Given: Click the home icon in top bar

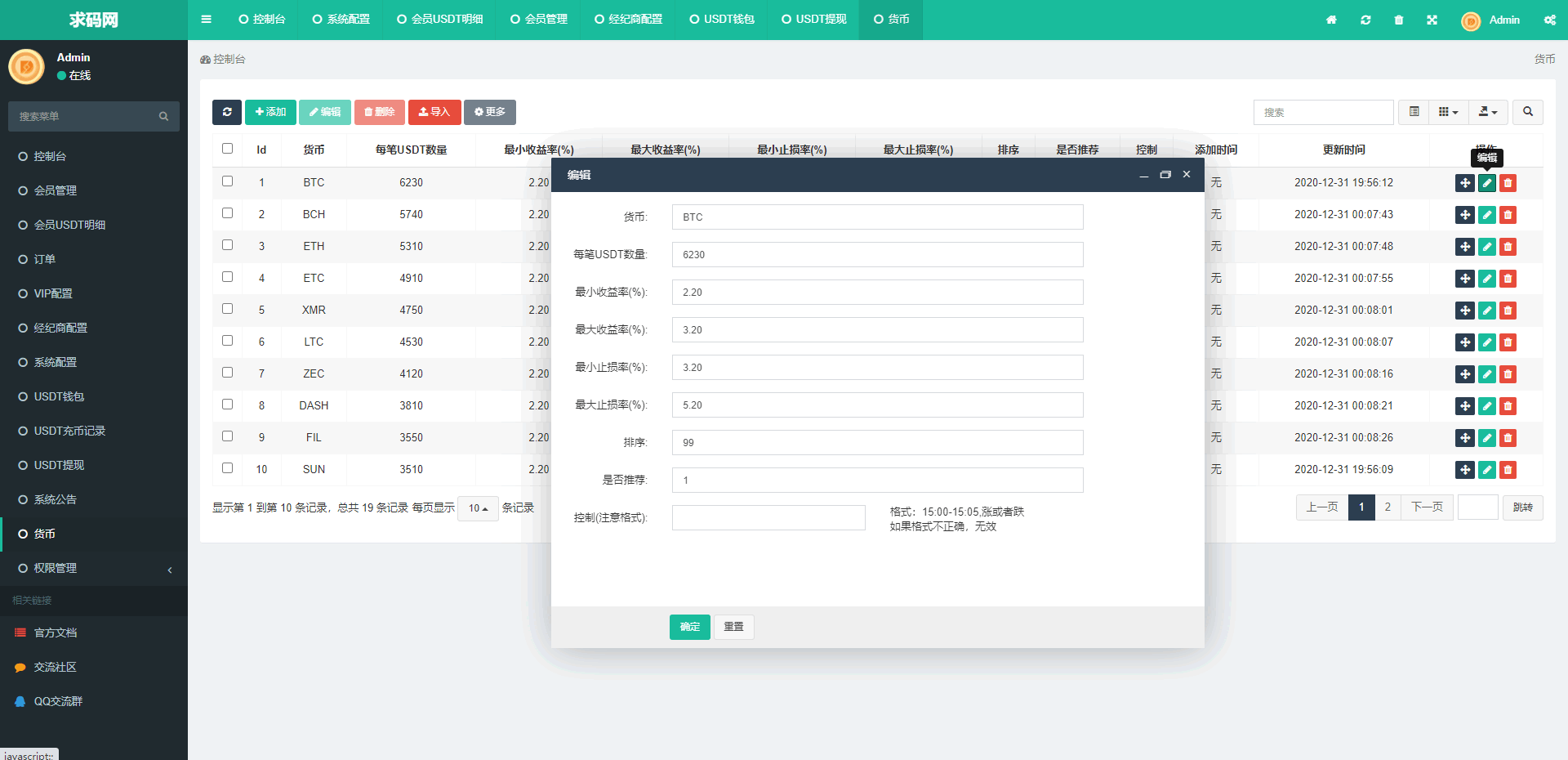Looking at the screenshot, I should pyautogui.click(x=1331, y=20).
